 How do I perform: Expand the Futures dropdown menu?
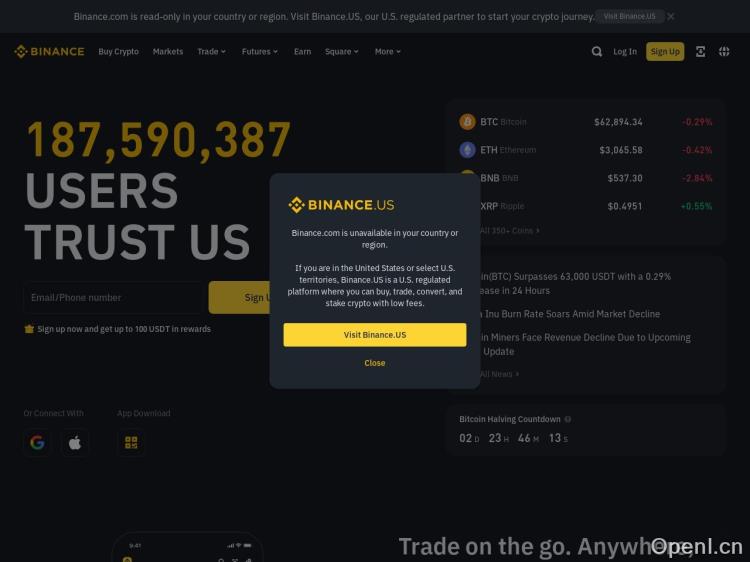pyautogui.click(x=260, y=51)
